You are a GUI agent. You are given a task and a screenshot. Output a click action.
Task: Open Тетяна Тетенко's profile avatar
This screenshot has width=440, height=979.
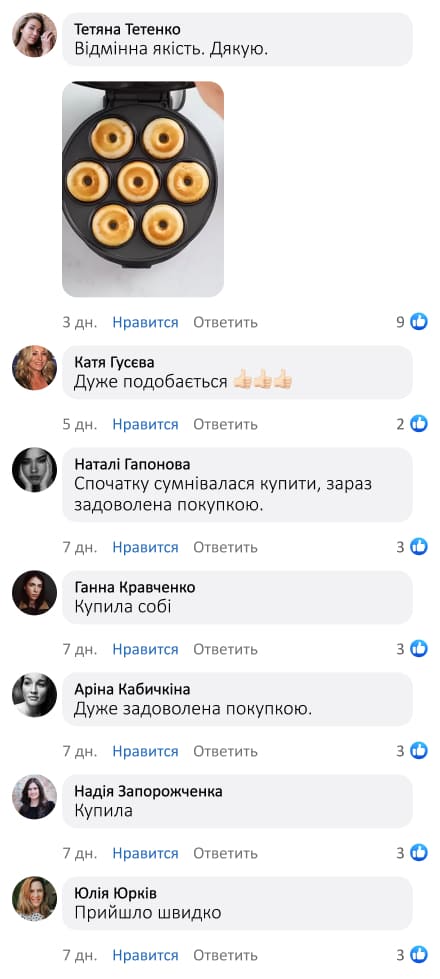tap(34, 34)
